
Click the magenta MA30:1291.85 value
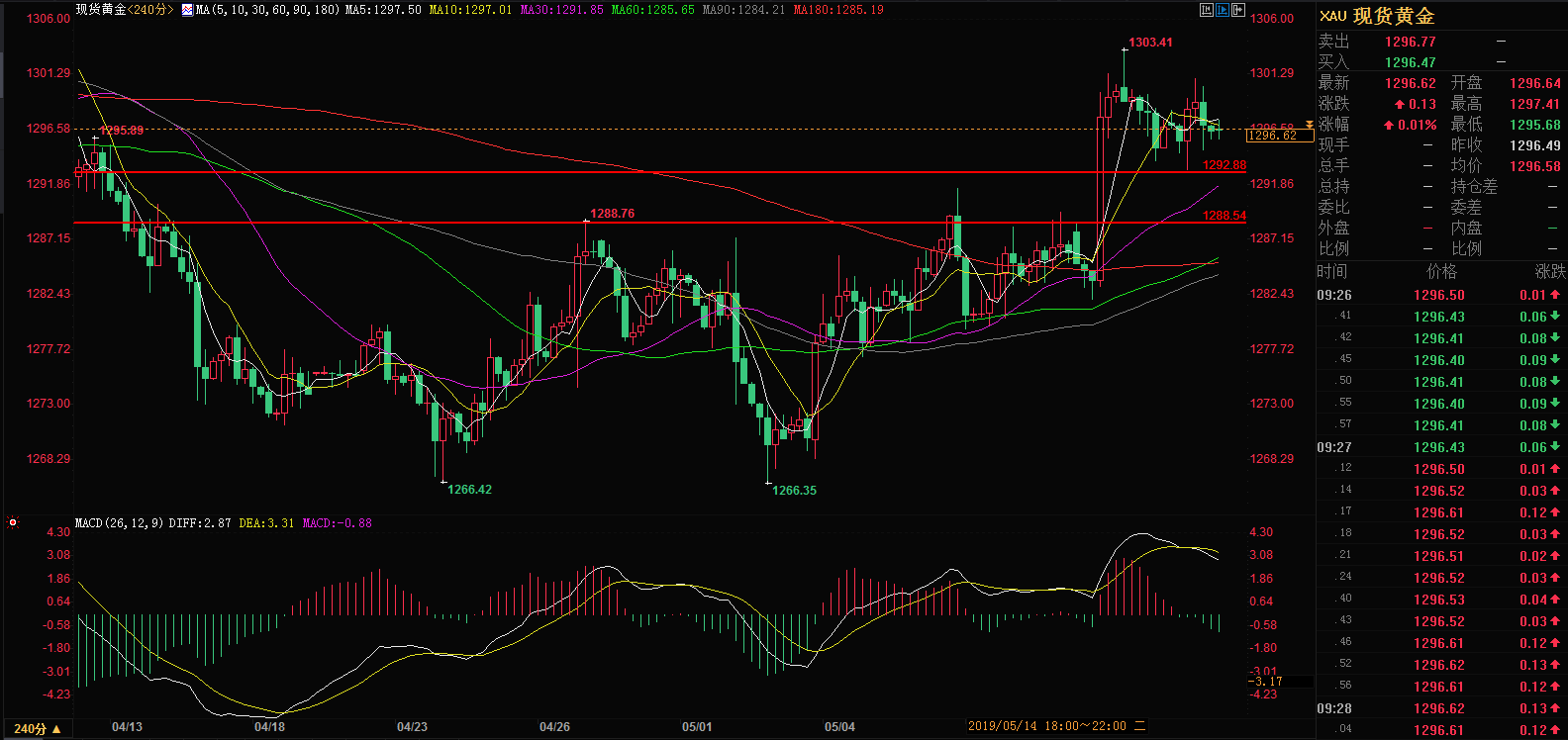pyautogui.click(x=561, y=10)
